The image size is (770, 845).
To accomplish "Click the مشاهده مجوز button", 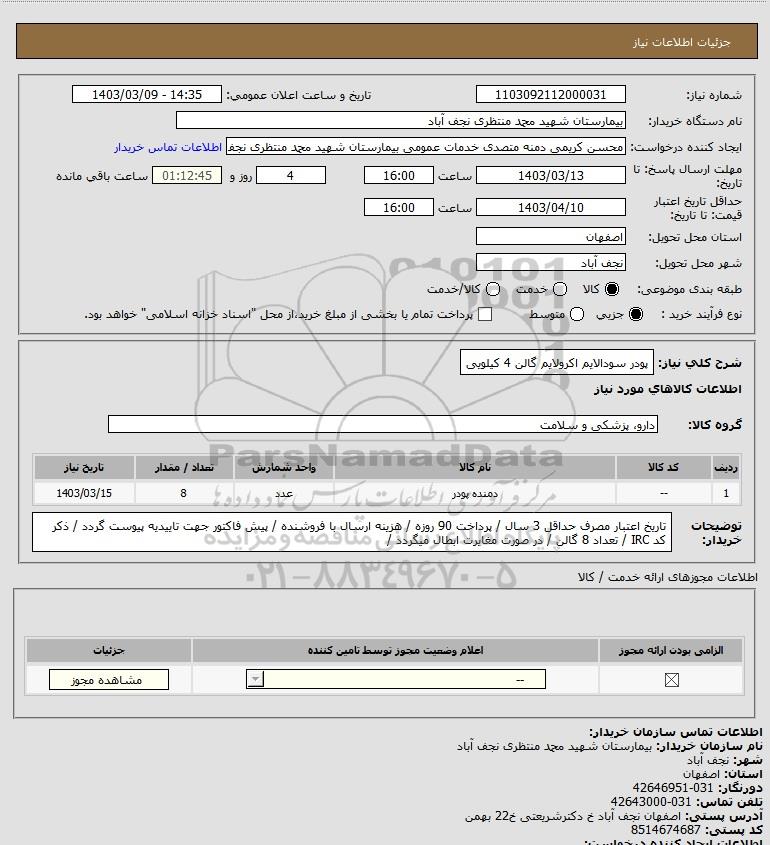I will [x=108, y=680].
